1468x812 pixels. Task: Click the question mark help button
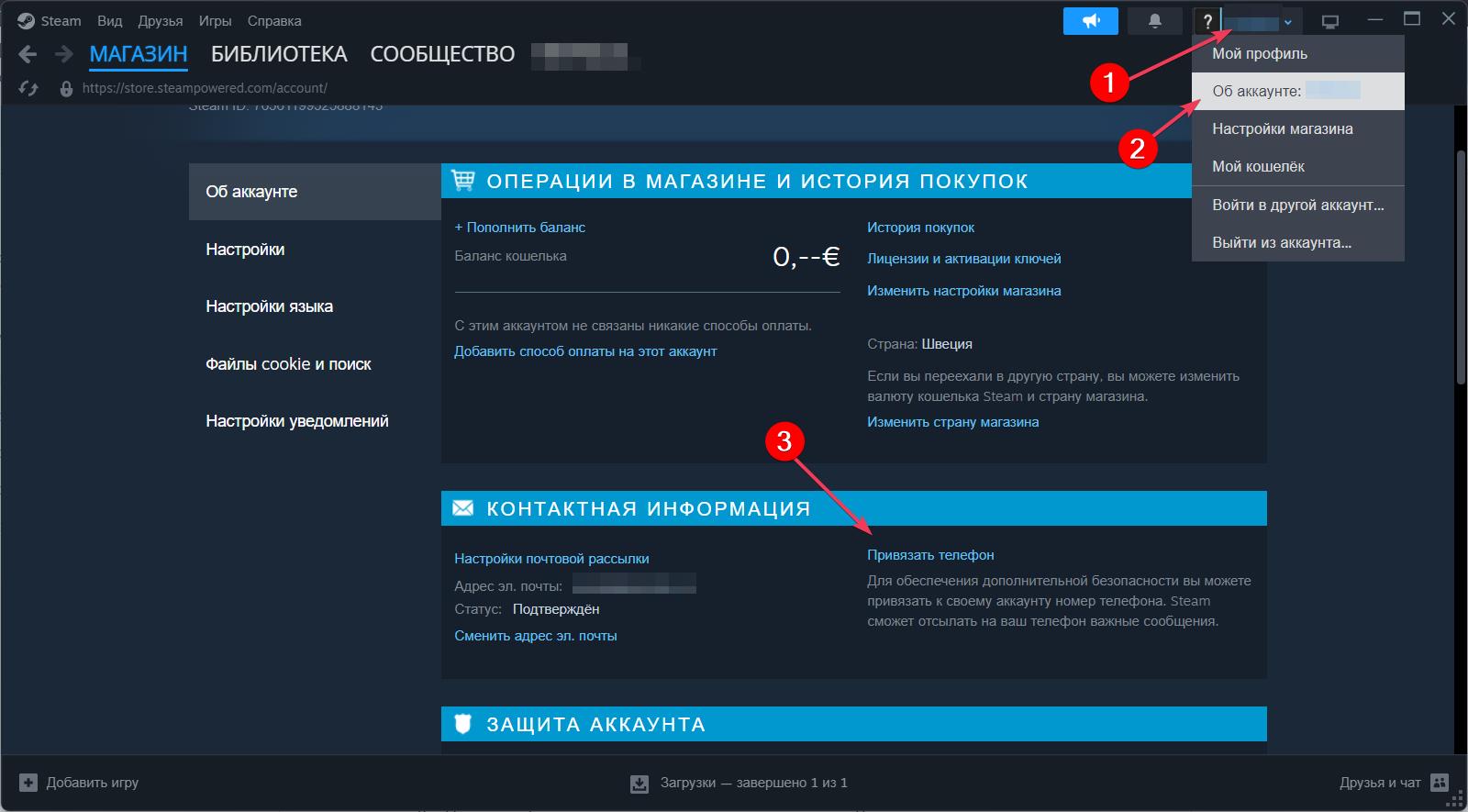point(1207,20)
